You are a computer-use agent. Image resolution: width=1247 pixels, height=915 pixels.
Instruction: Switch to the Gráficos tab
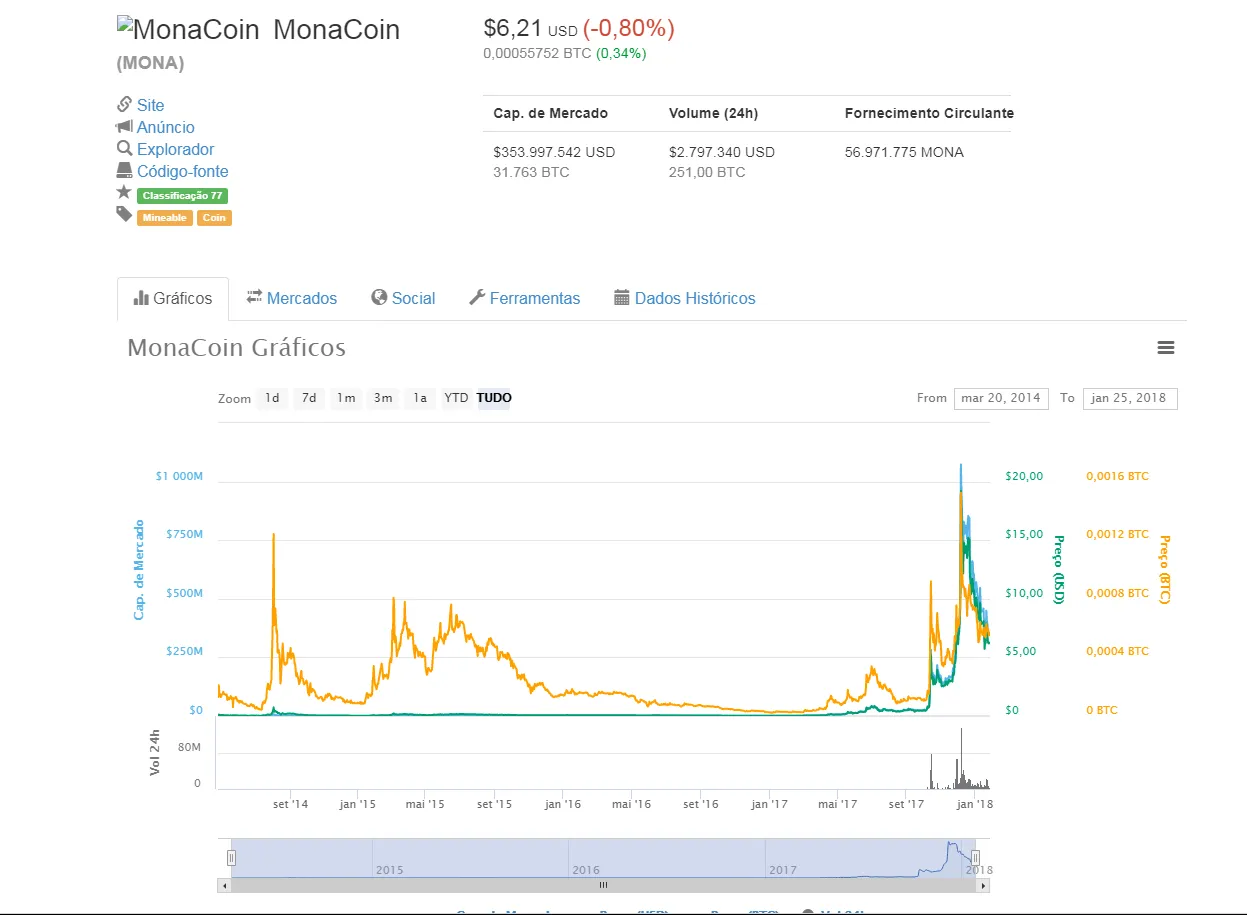click(173, 298)
